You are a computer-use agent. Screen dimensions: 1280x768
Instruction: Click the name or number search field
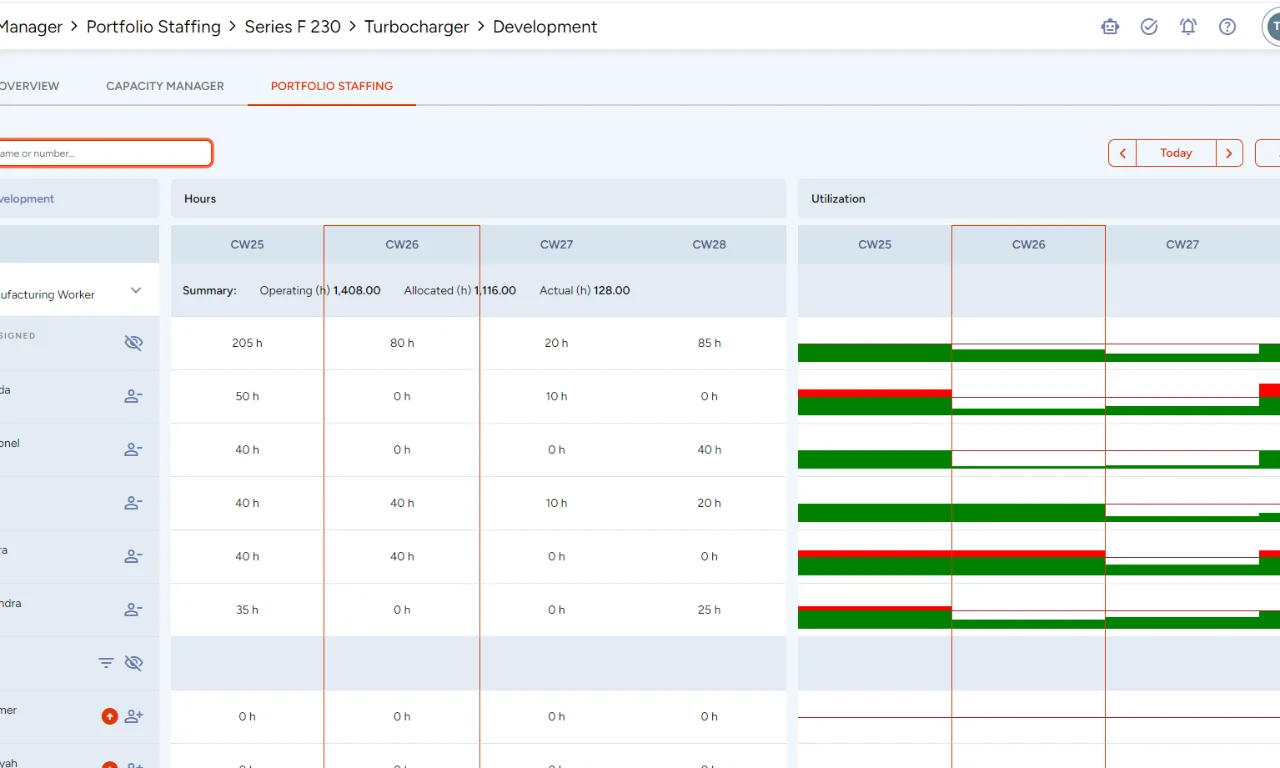click(105, 153)
